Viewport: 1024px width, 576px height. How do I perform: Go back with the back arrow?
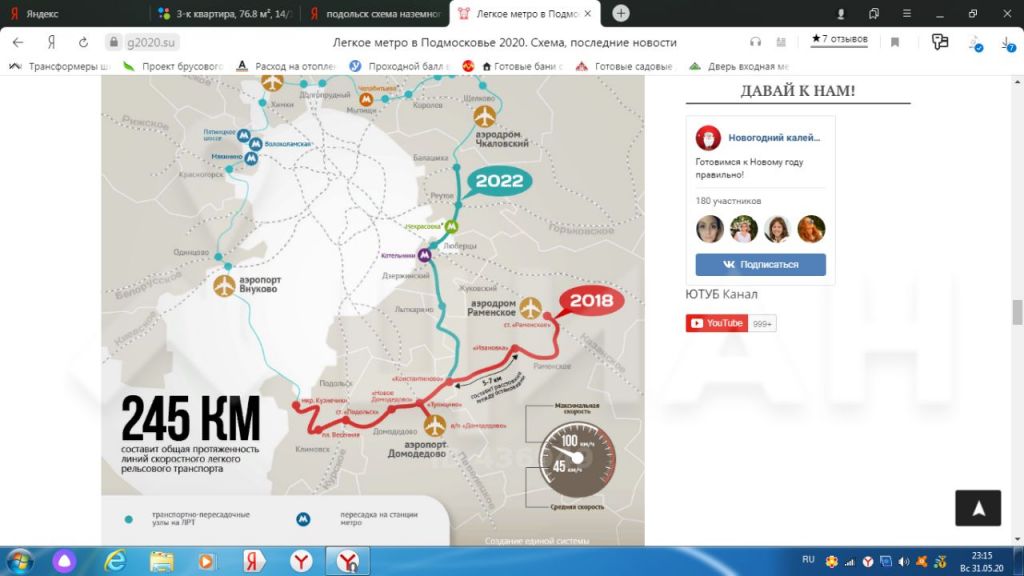(x=18, y=42)
